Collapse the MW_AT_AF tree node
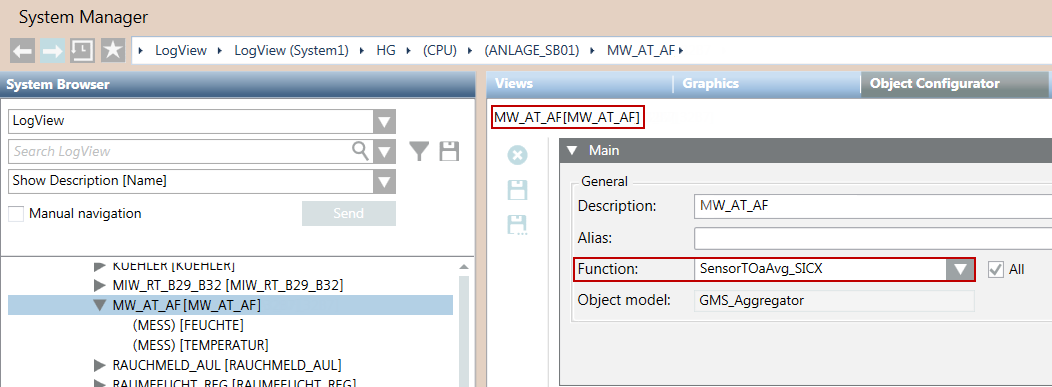The height and width of the screenshot is (387, 1052). pos(100,306)
